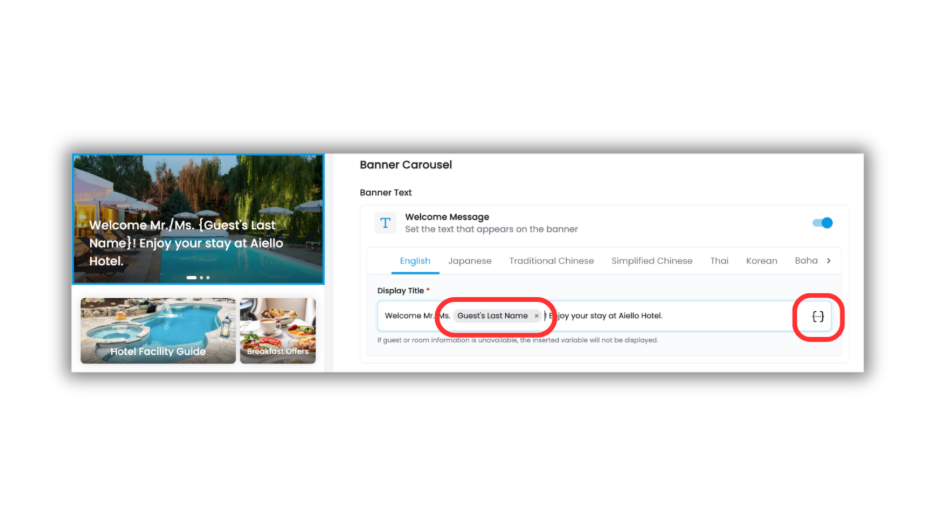Expand more language tabs with right chevron
This screenshot has width=936, height=526.
[x=829, y=260]
